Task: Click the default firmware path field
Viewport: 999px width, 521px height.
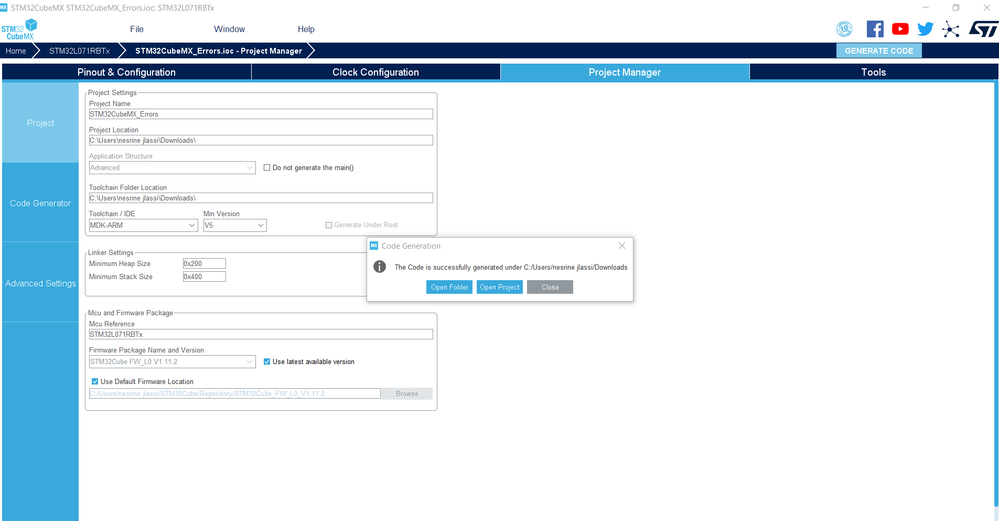Action: 234,394
